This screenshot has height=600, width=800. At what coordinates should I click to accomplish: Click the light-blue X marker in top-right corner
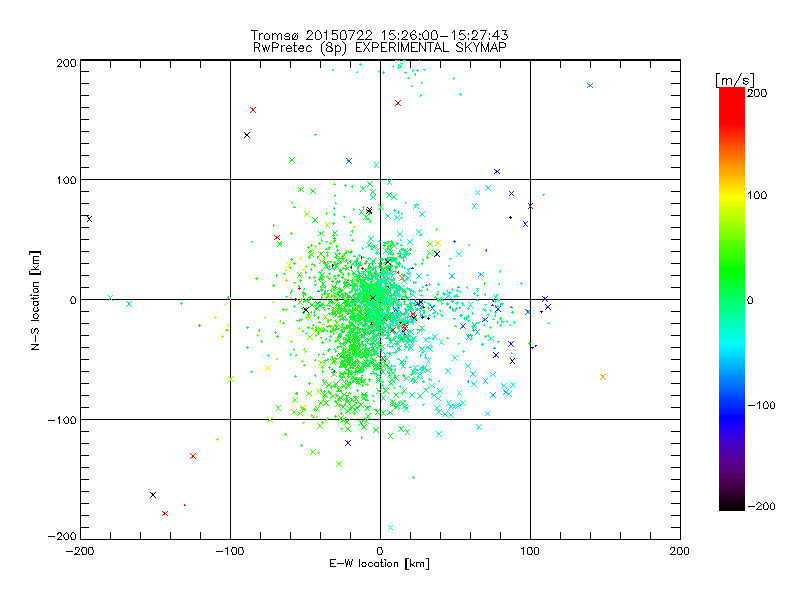tap(590, 86)
